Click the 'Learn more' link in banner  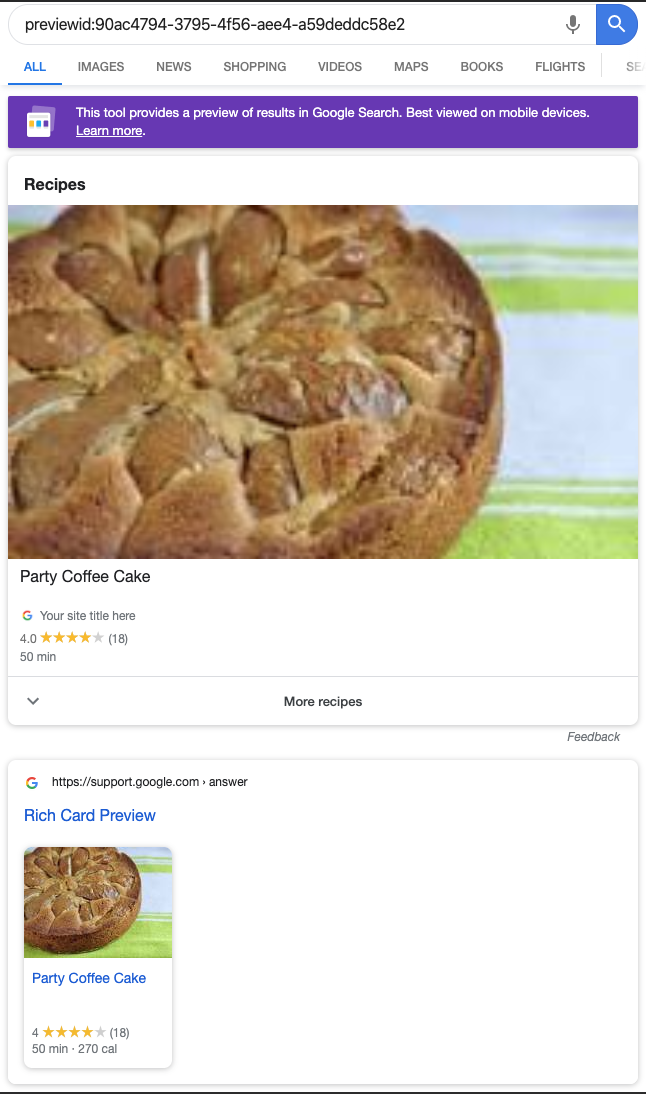tap(109, 131)
